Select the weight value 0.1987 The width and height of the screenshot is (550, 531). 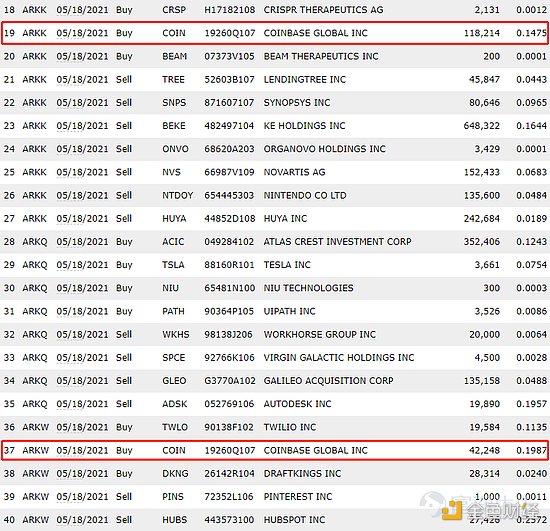[x=531, y=450]
